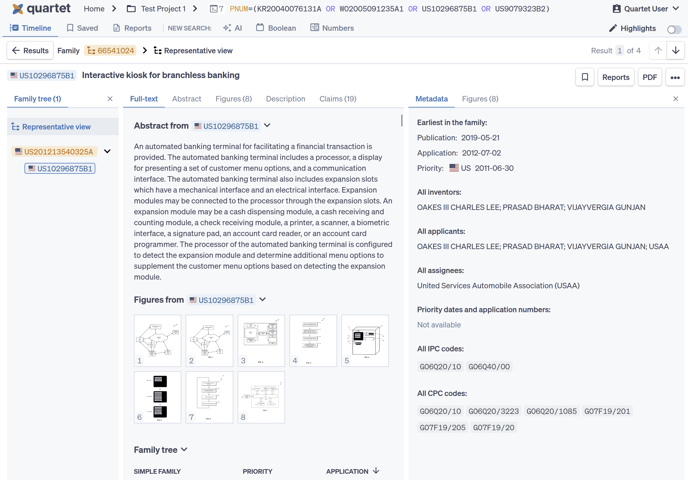Image resolution: width=688 pixels, height=480 pixels.
Task: Open the Description tab
Action: click(285, 99)
